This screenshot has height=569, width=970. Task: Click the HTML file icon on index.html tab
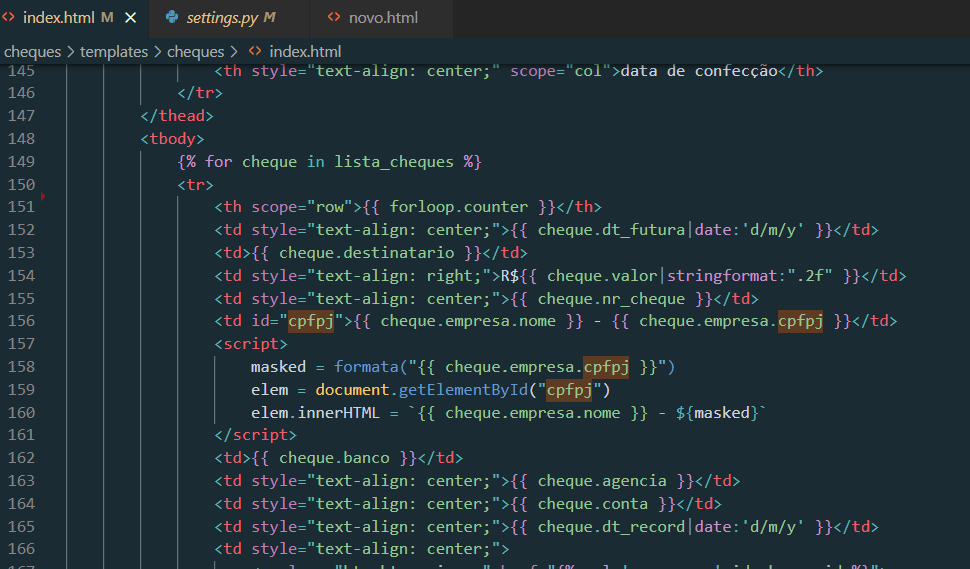tap(9, 17)
